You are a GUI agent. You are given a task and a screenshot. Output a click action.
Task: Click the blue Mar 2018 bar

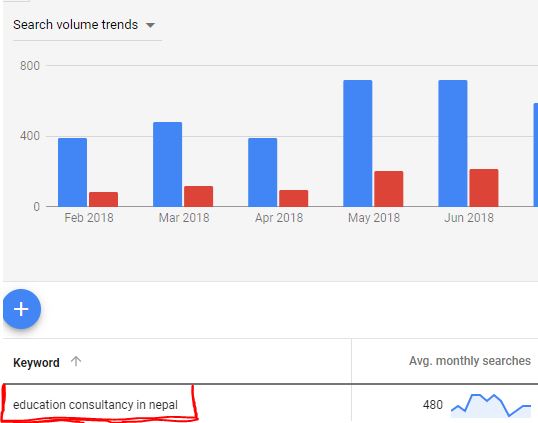click(x=167, y=164)
